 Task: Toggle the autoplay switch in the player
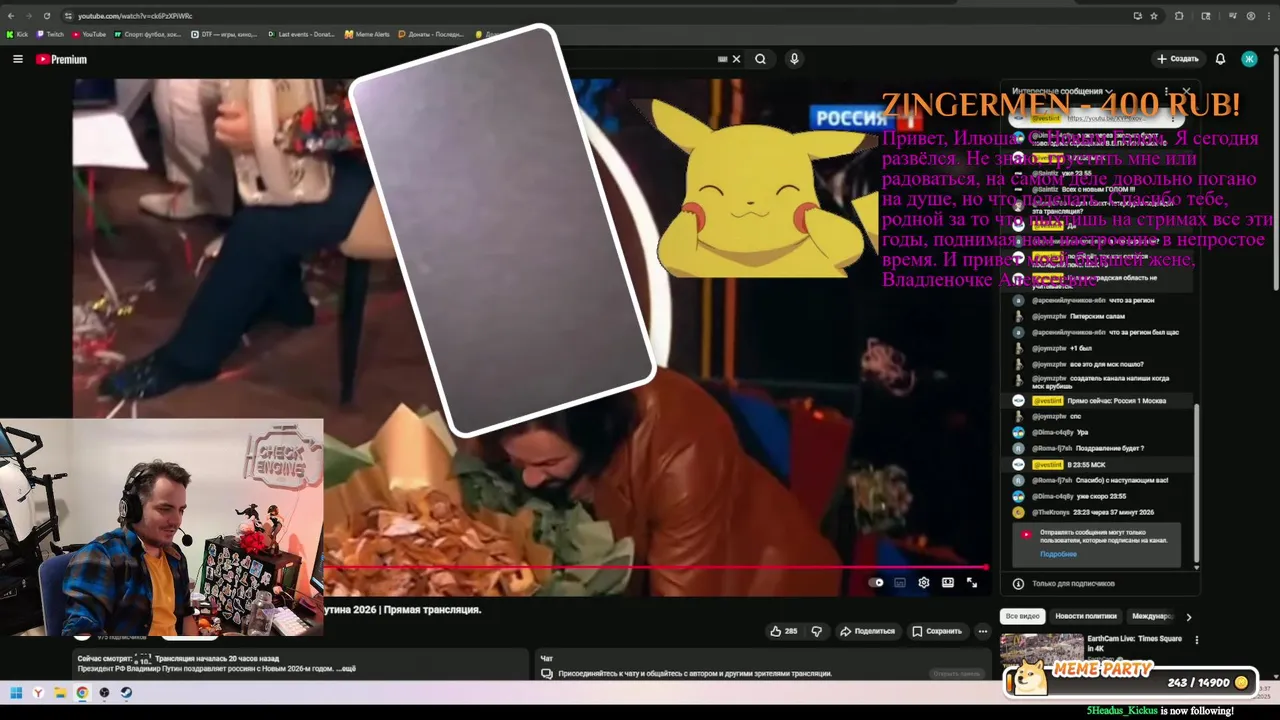tap(877, 582)
